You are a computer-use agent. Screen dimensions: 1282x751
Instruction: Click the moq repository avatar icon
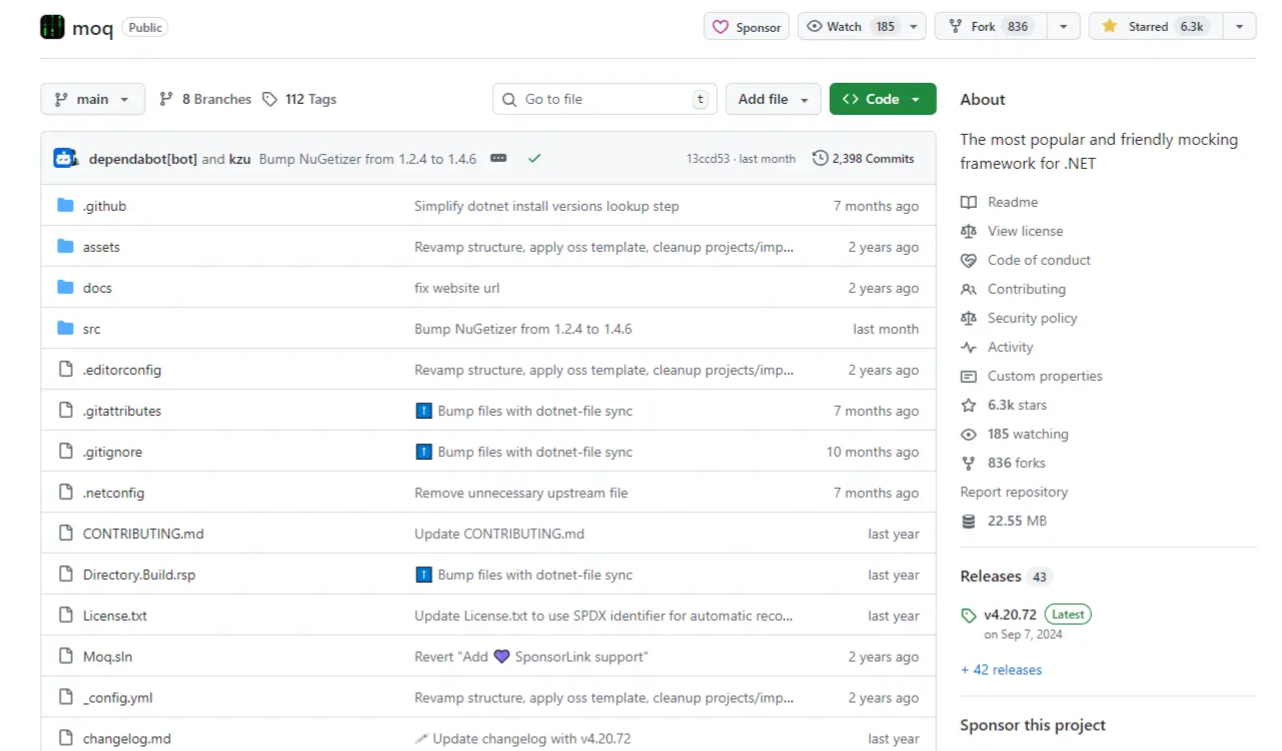click(x=52, y=27)
